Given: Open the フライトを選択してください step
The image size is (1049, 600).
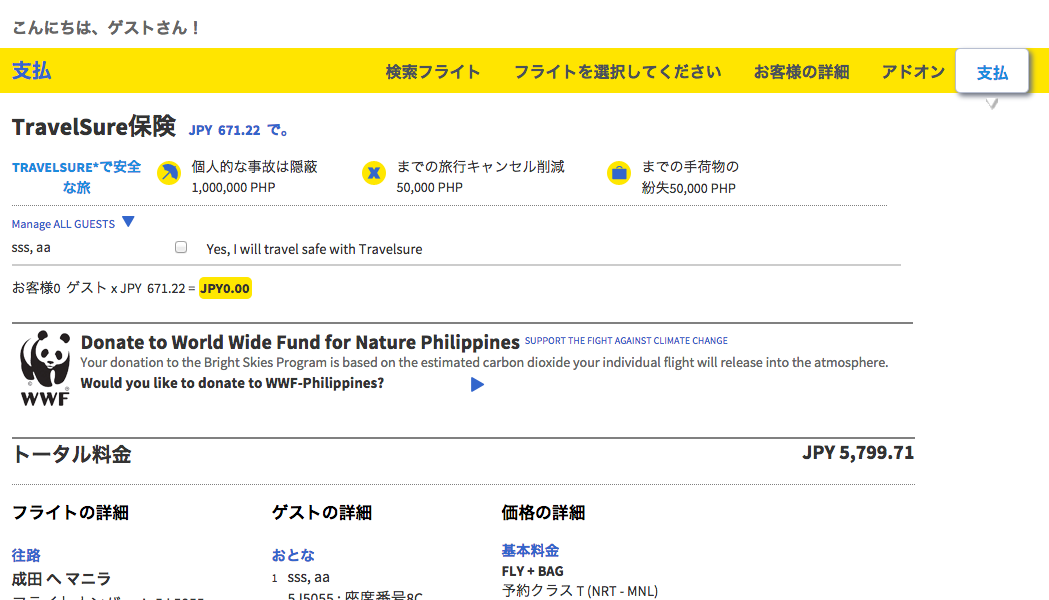Looking at the screenshot, I should pyautogui.click(x=617, y=72).
